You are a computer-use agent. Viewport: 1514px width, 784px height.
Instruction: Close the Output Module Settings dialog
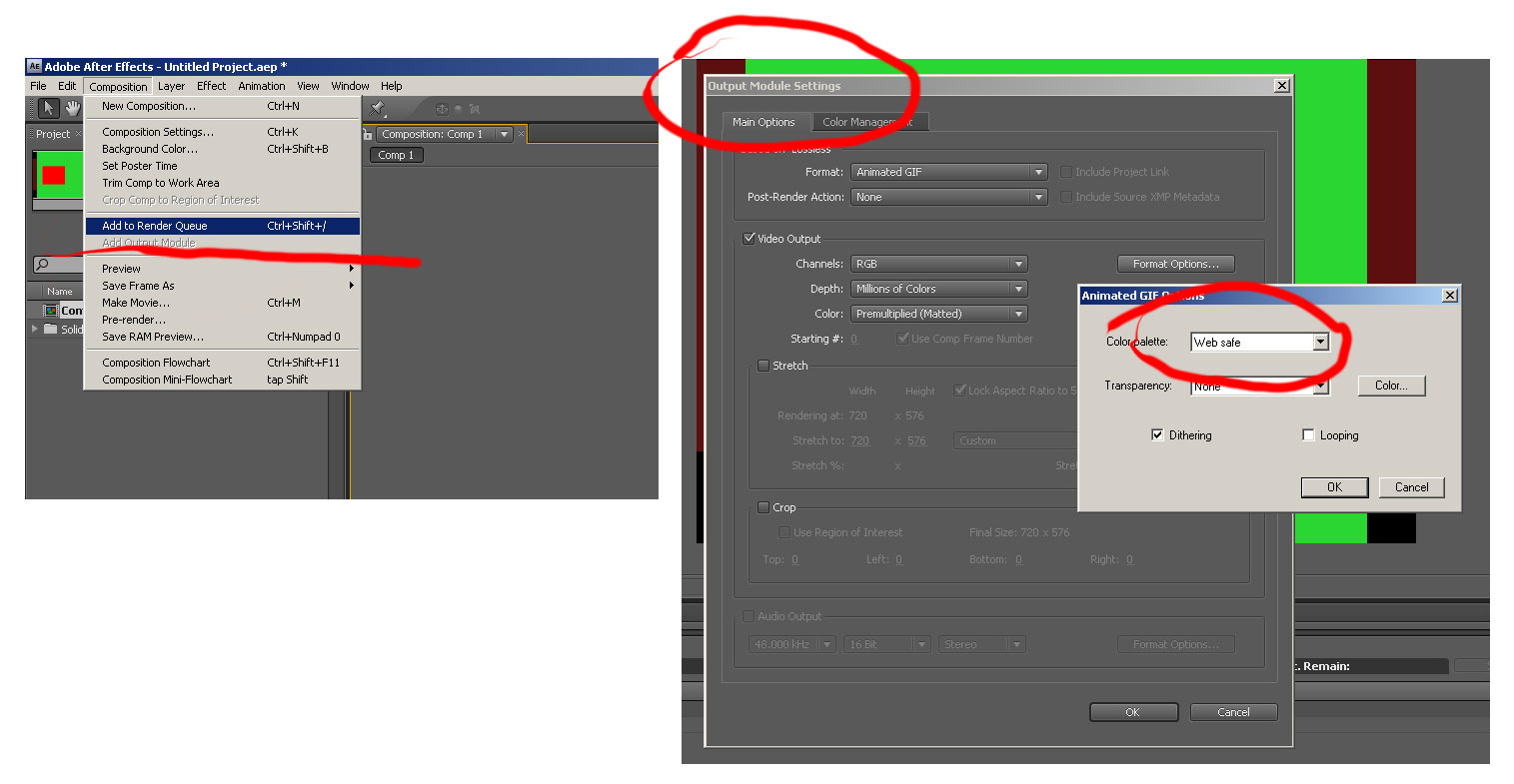[x=1281, y=86]
